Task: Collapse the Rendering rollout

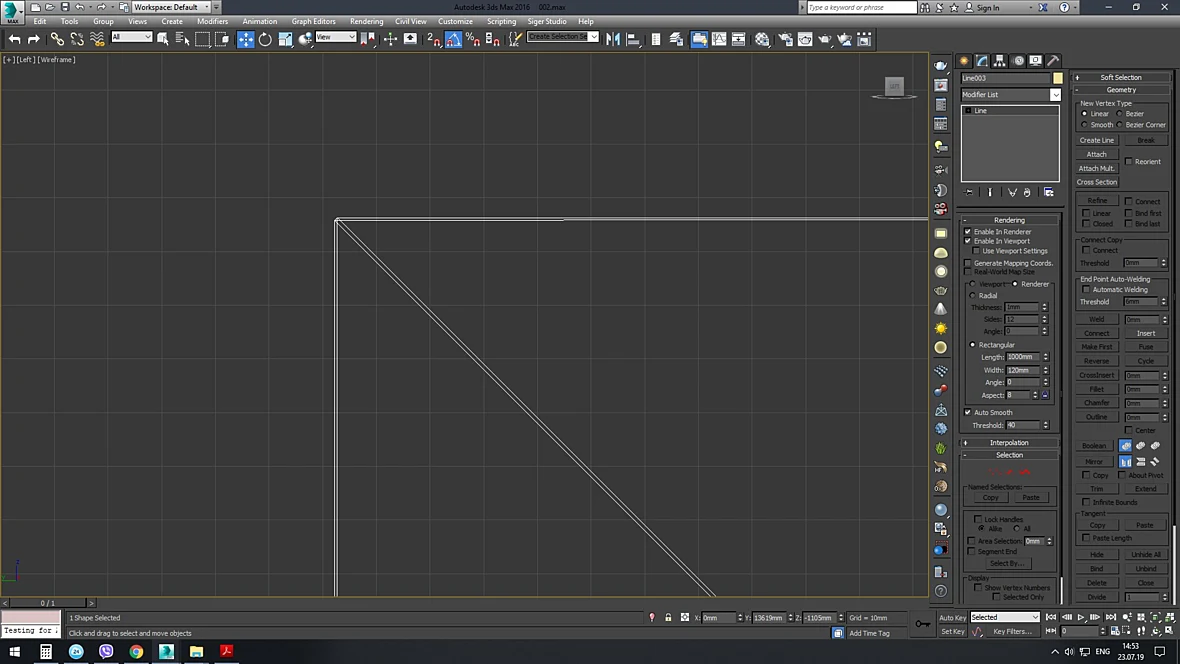Action: pyautogui.click(x=1009, y=220)
